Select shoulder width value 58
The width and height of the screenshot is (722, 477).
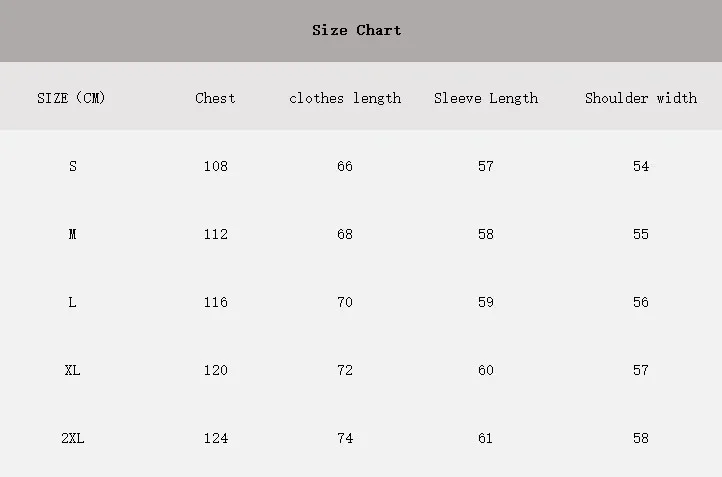(641, 438)
